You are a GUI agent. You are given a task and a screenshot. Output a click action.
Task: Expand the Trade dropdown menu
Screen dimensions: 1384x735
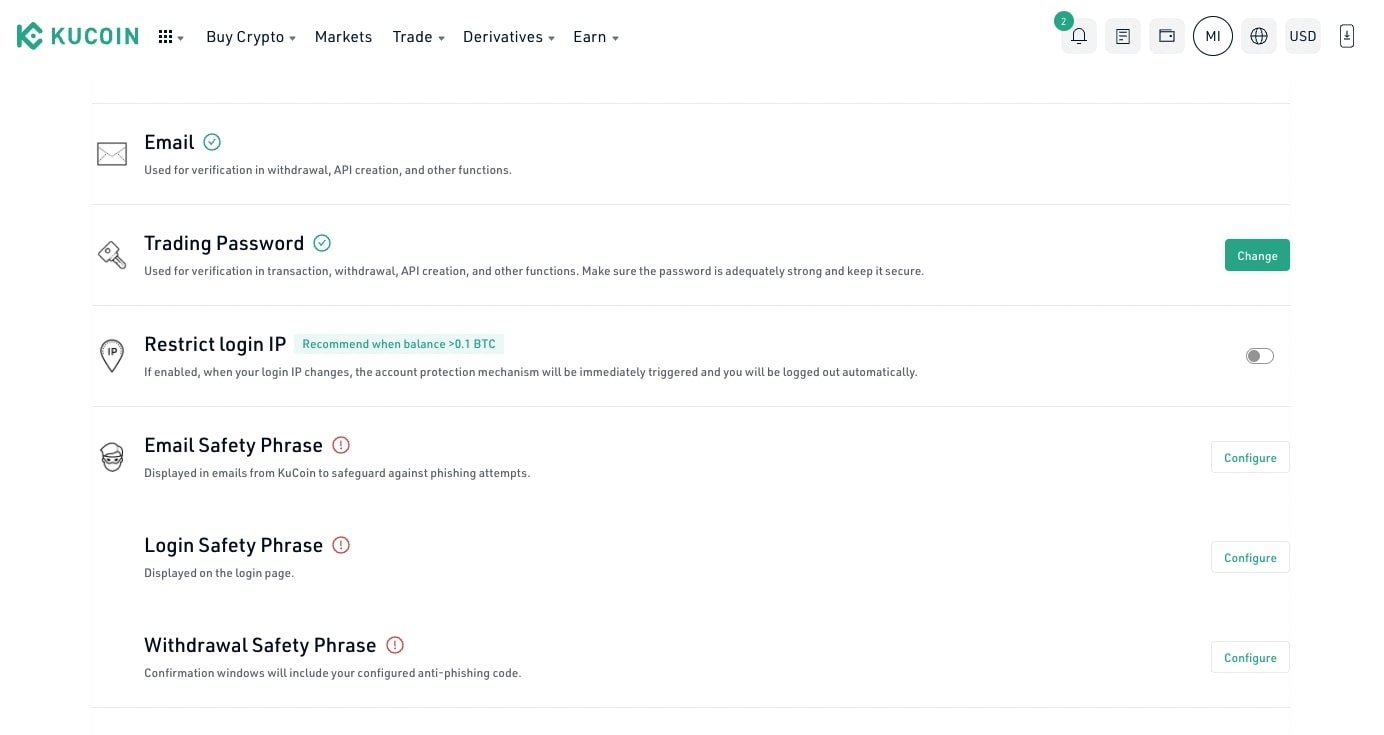[418, 37]
